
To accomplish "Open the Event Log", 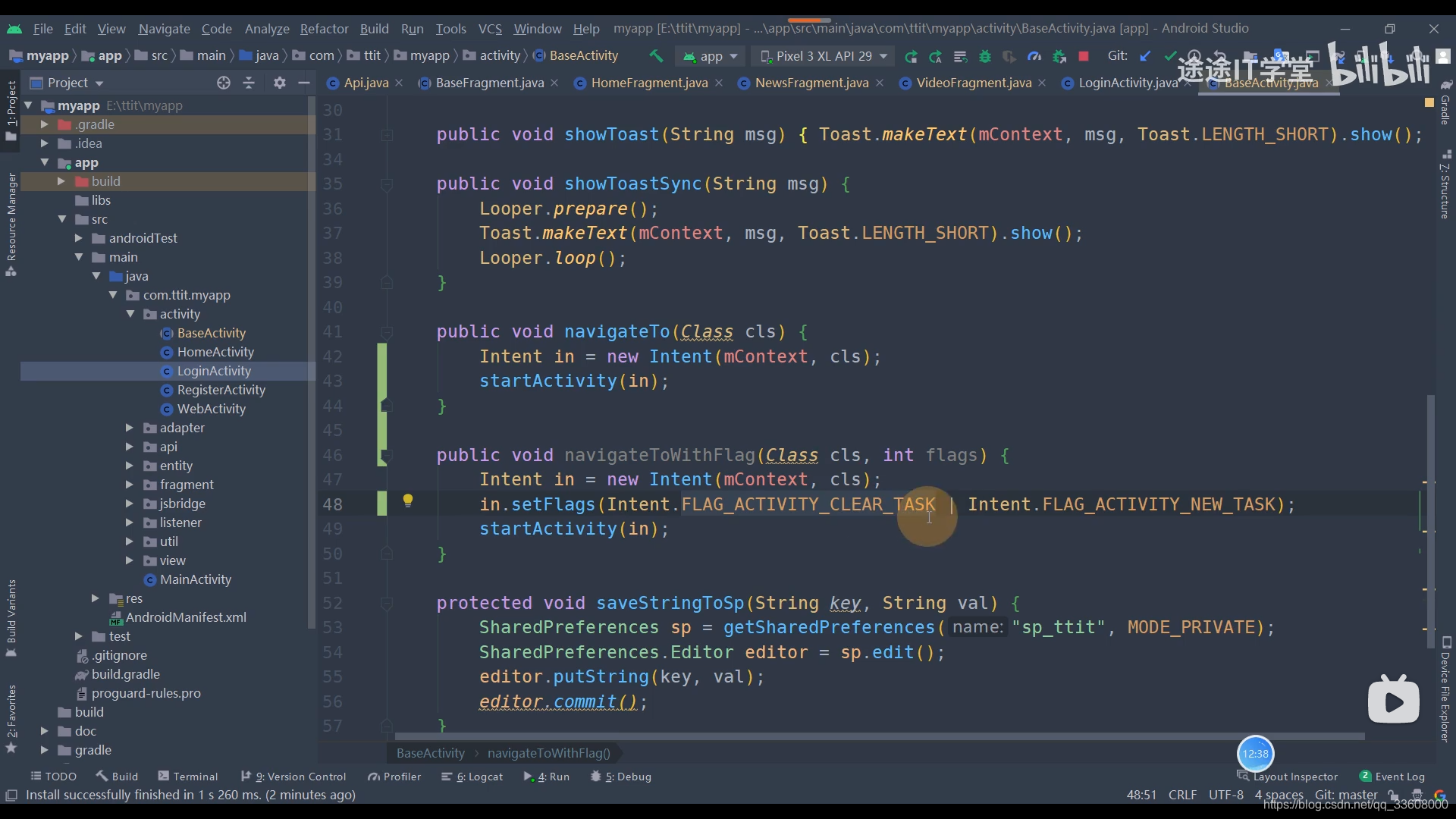I will point(1392,777).
